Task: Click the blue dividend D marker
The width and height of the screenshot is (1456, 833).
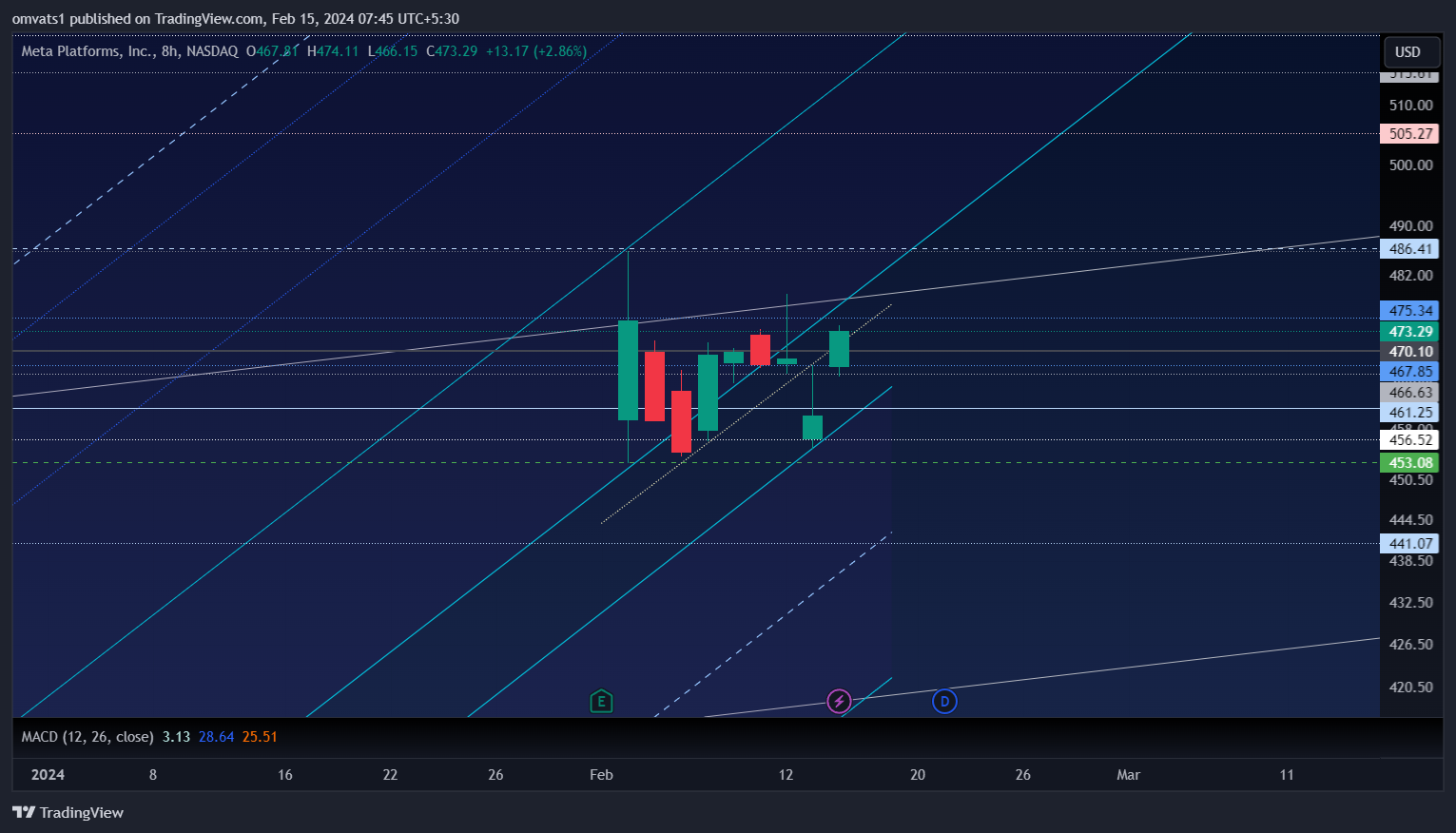Action: (x=944, y=702)
